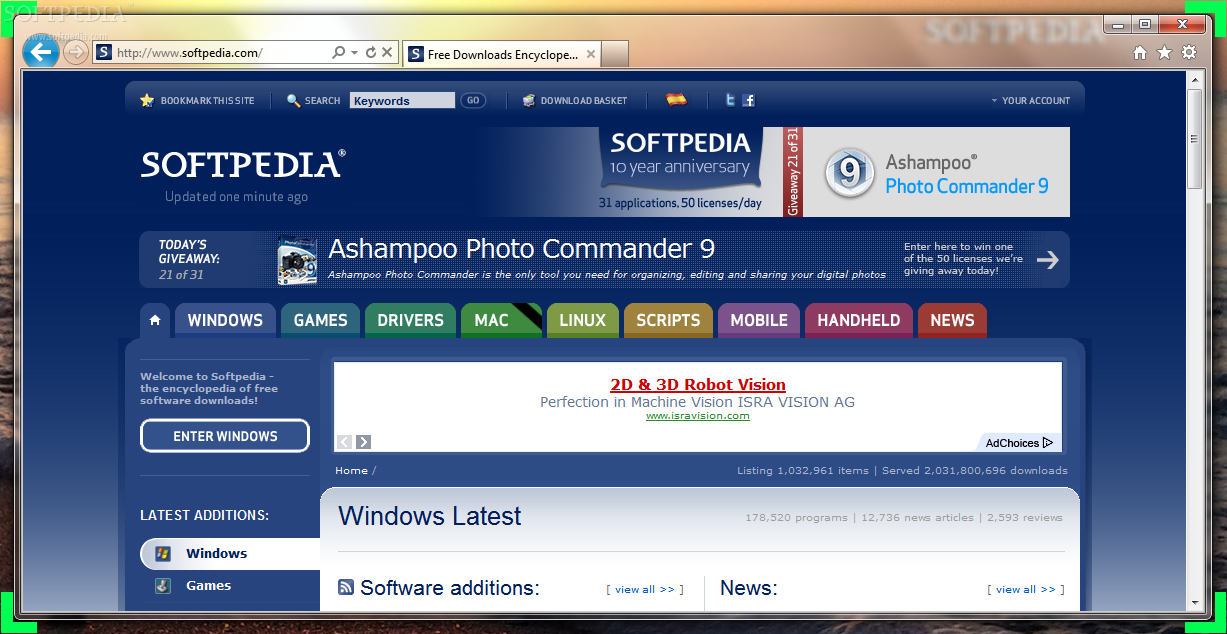Open the www.isravision.com link
Viewport: 1227px width, 634px height.
[697, 416]
